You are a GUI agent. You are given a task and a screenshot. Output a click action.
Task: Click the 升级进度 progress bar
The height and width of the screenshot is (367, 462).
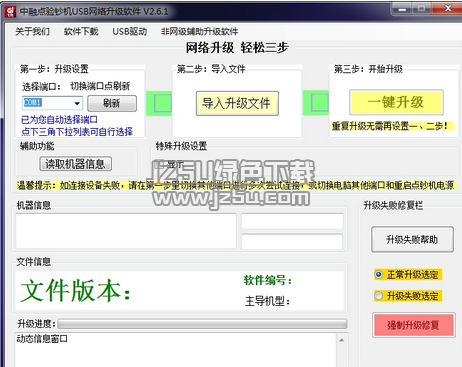click(x=202, y=324)
